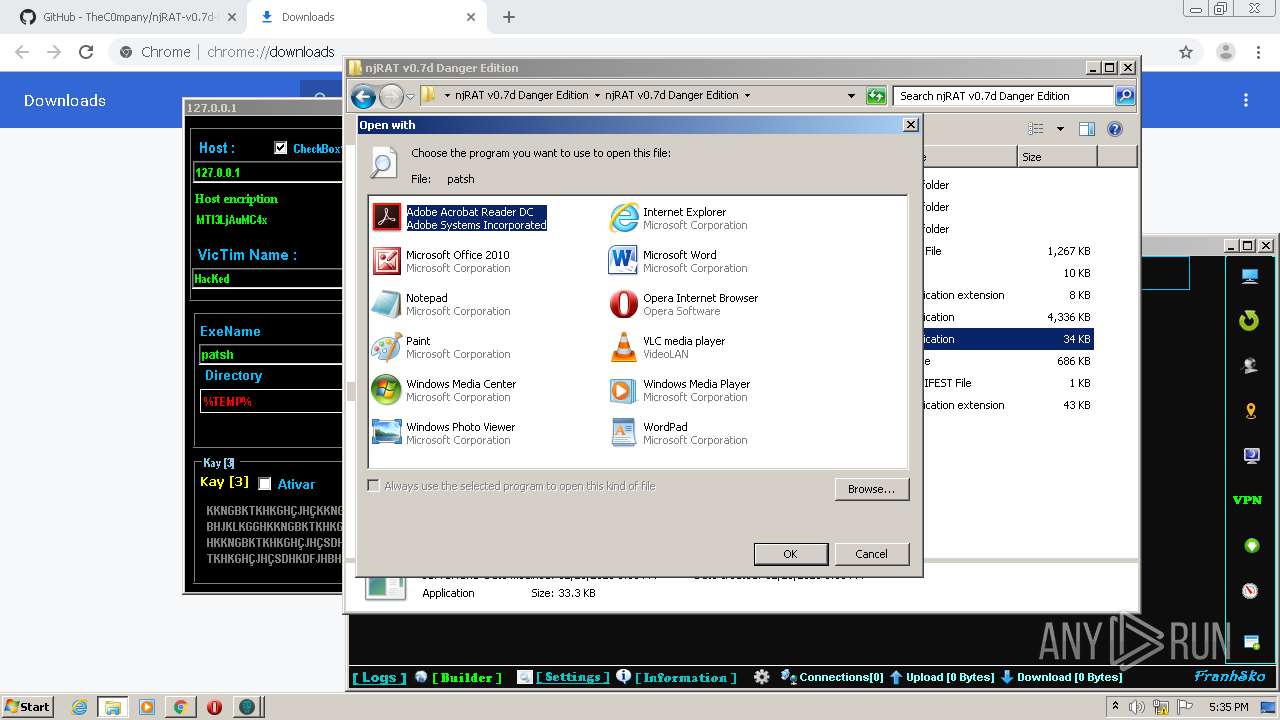The image size is (1280, 720).
Task: Choose Internet Explorer to open the file
Action: [x=680, y=218]
